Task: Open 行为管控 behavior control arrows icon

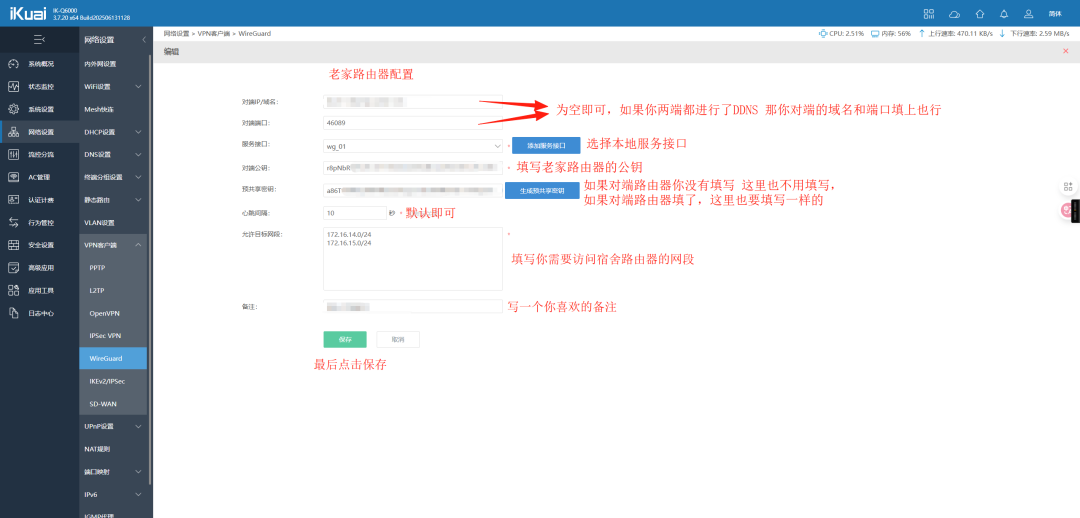Action: tap(13, 222)
